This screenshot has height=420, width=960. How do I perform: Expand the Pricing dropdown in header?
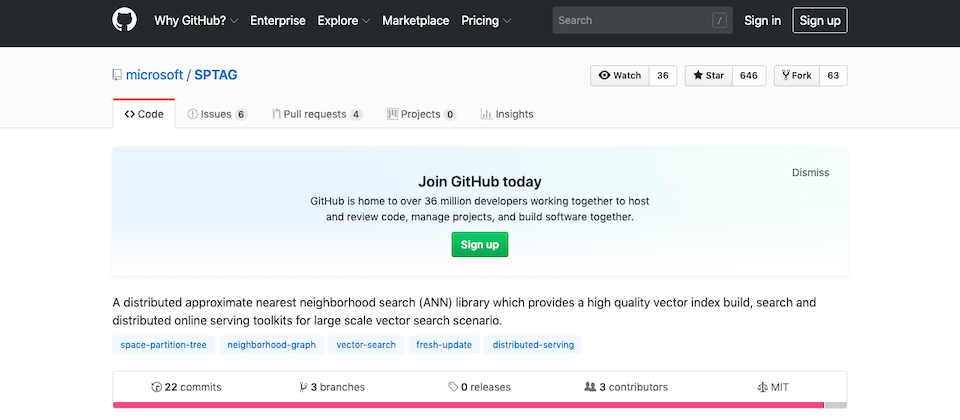(x=486, y=20)
